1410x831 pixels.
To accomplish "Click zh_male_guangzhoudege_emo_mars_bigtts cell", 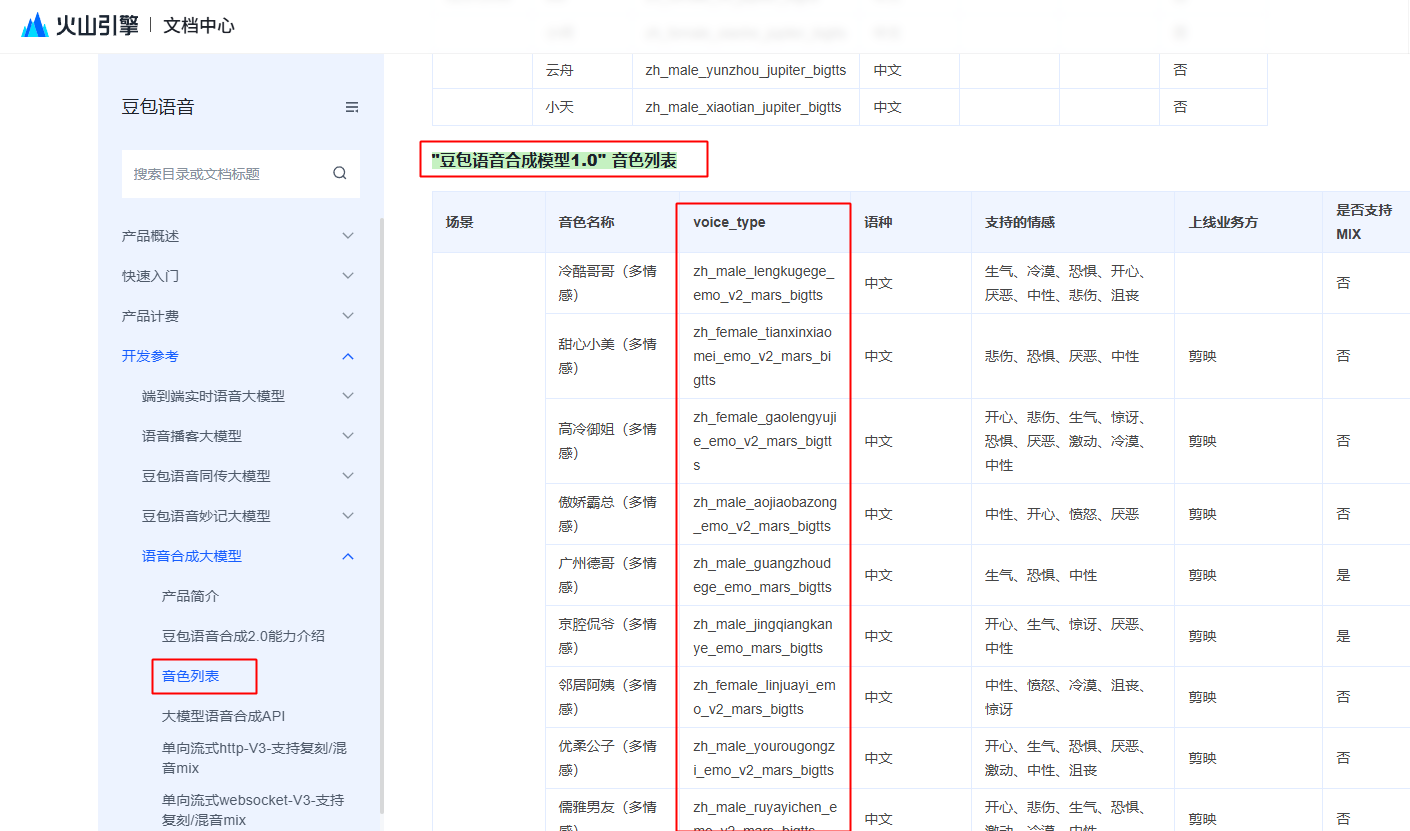I will (763, 575).
